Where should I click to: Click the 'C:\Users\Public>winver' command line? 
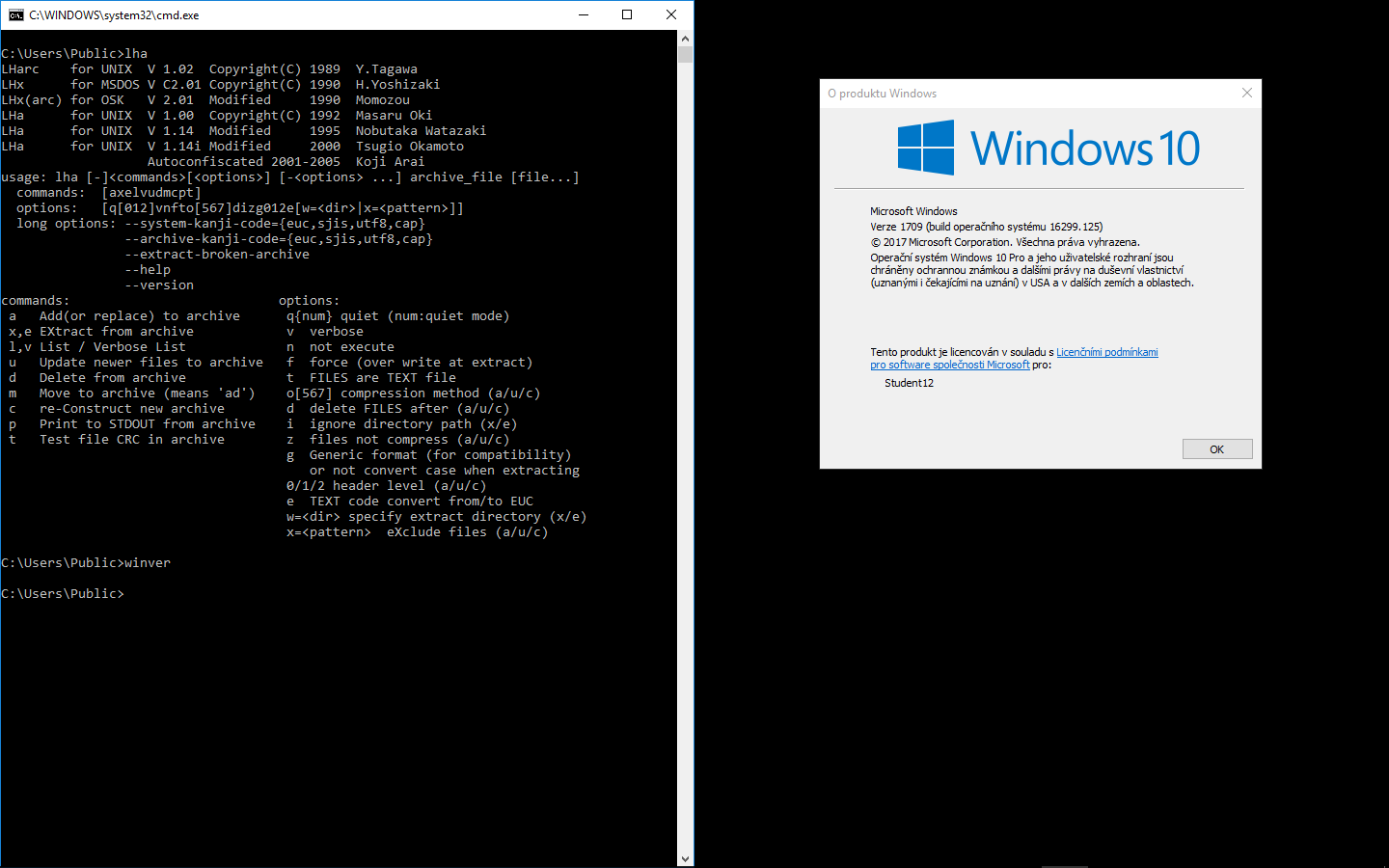pyautogui.click(x=86, y=563)
